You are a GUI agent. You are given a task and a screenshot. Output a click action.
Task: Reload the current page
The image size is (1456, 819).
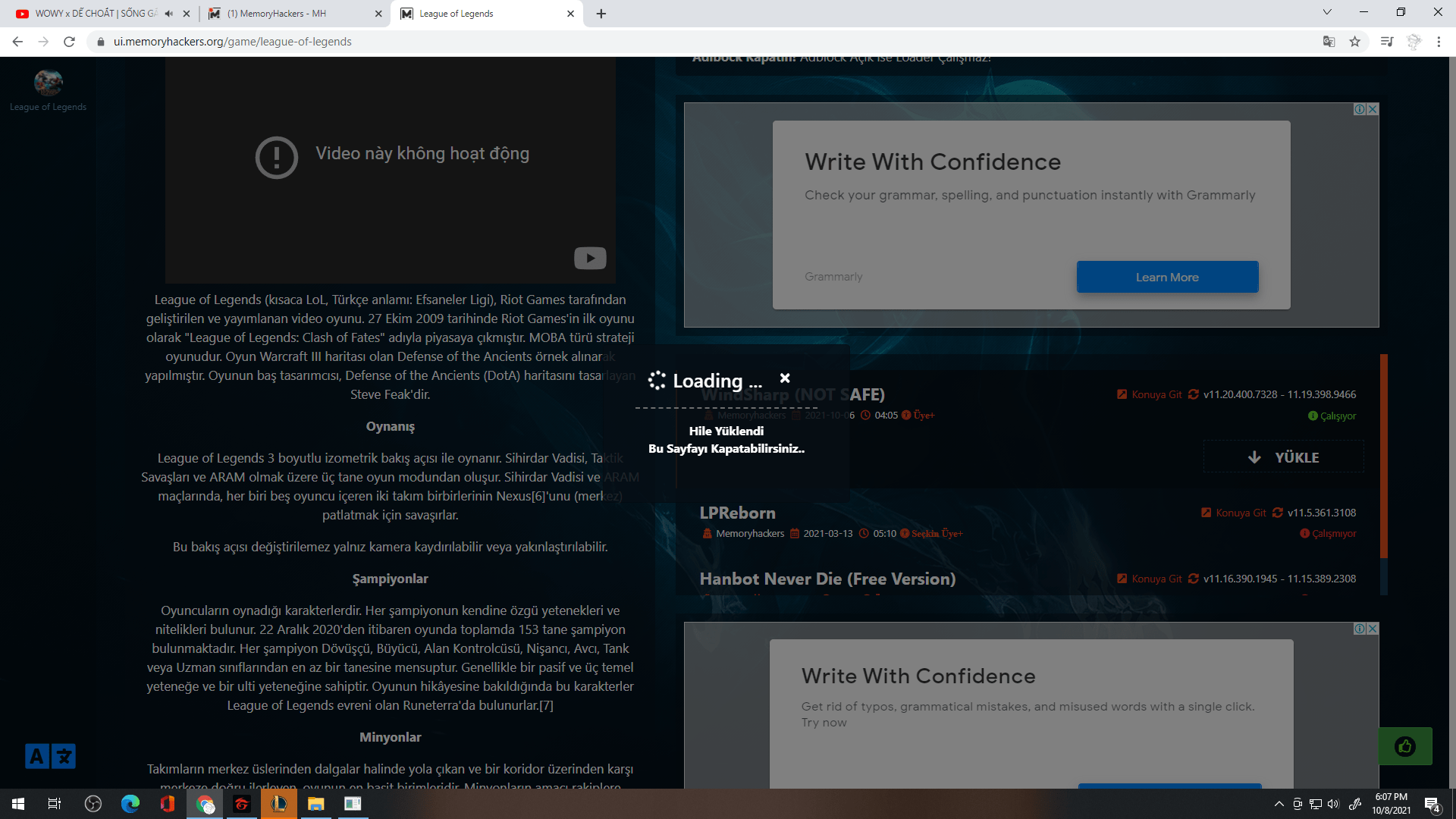tap(69, 42)
